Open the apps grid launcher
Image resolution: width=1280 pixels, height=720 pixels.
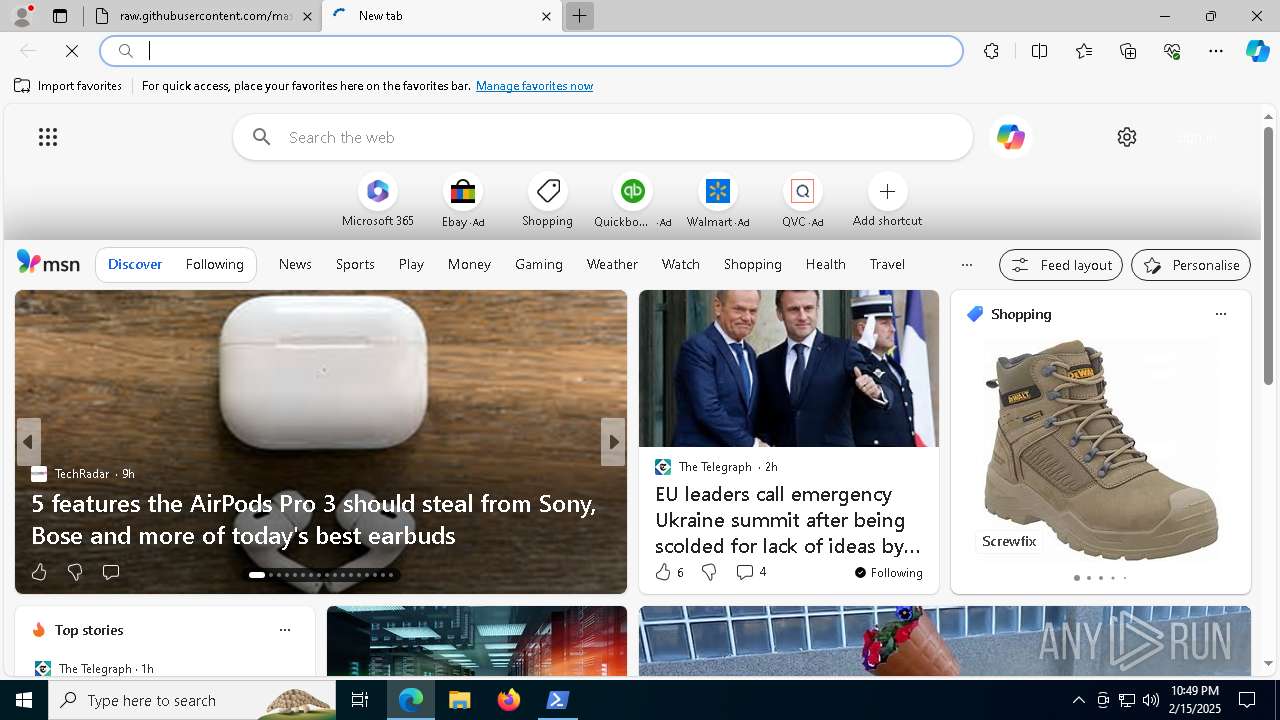[x=48, y=137]
